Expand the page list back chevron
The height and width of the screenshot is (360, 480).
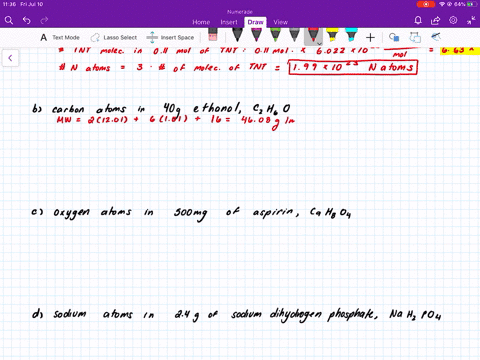point(10,58)
